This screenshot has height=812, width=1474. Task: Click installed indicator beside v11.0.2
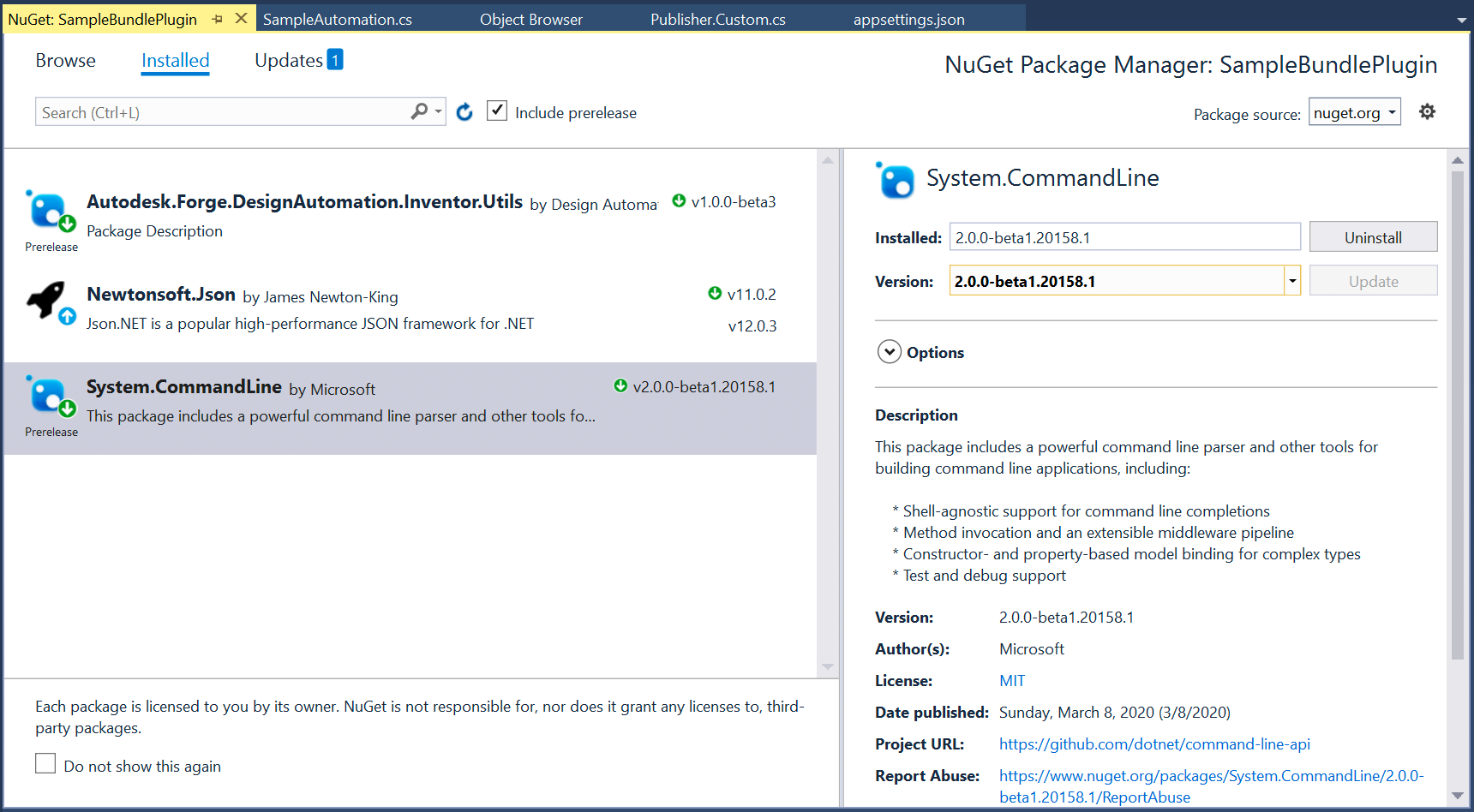pyautogui.click(x=715, y=293)
